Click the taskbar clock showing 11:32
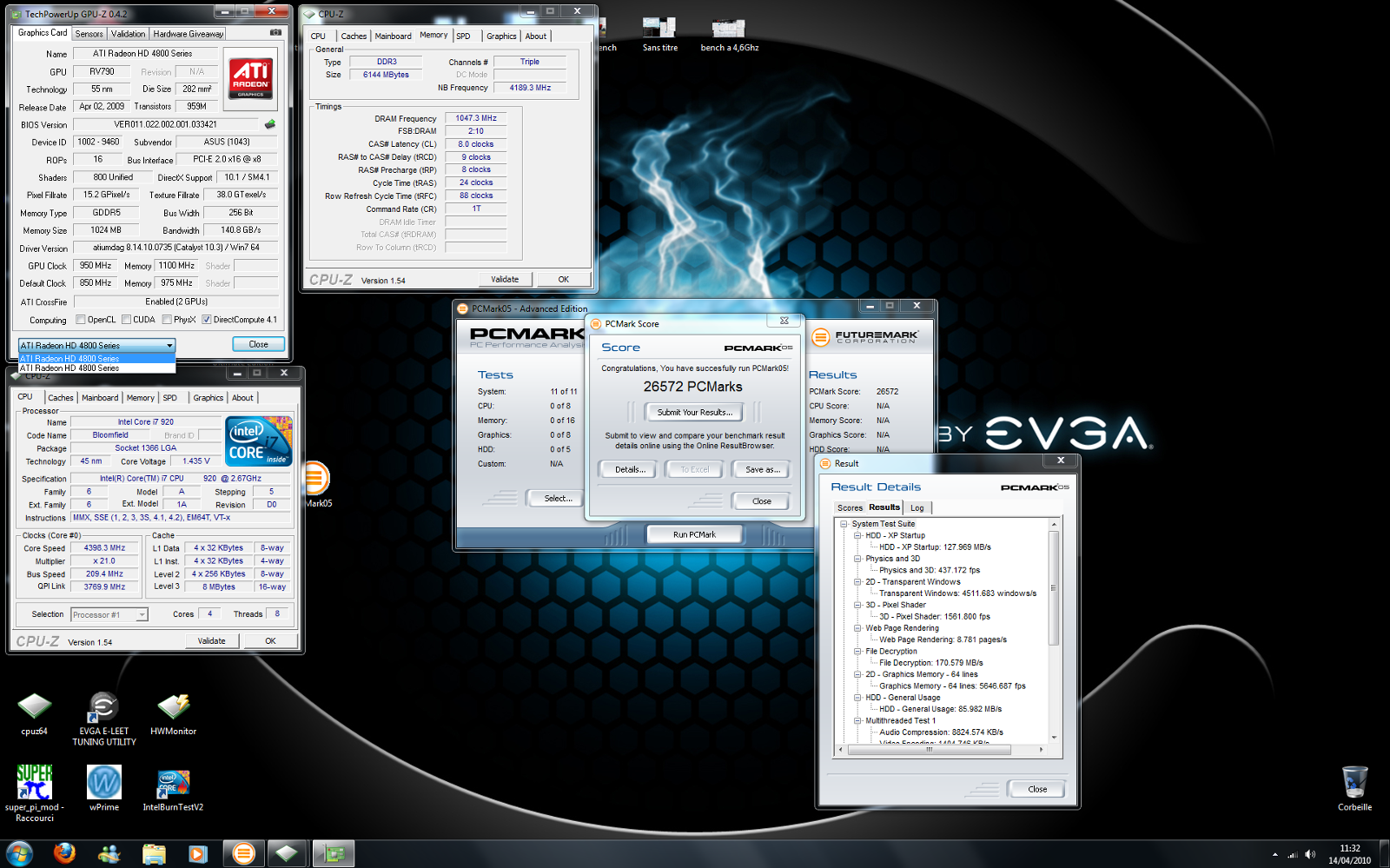This screenshot has width=1390, height=868. click(x=1349, y=854)
